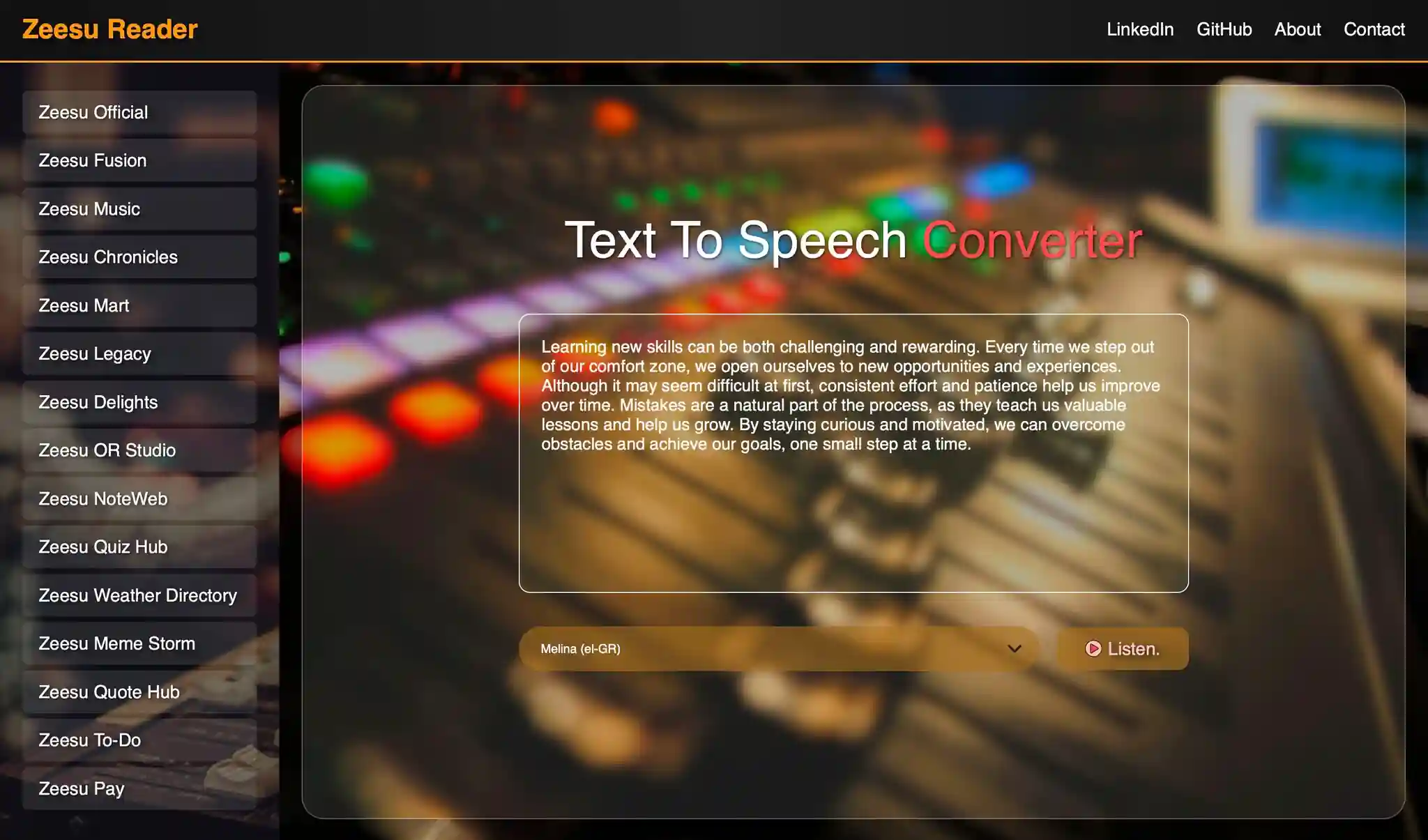Launch Zeesu OR Studio from sidebar
Viewport: 1428px width, 840px height.
pos(139,450)
